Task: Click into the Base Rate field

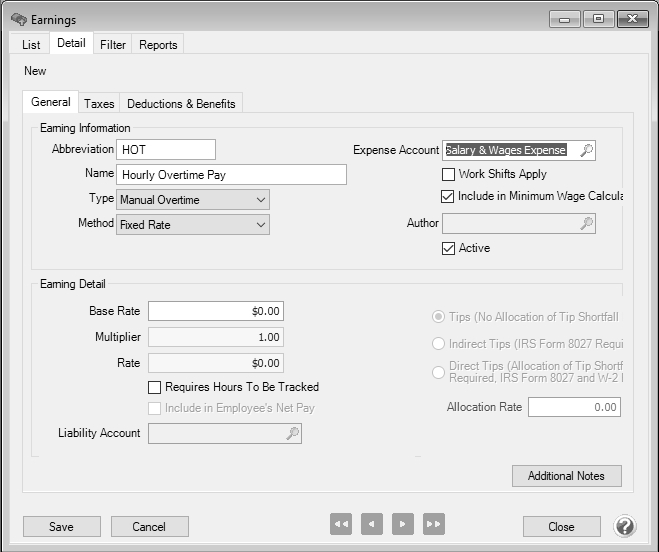Action: click(x=215, y=311)
